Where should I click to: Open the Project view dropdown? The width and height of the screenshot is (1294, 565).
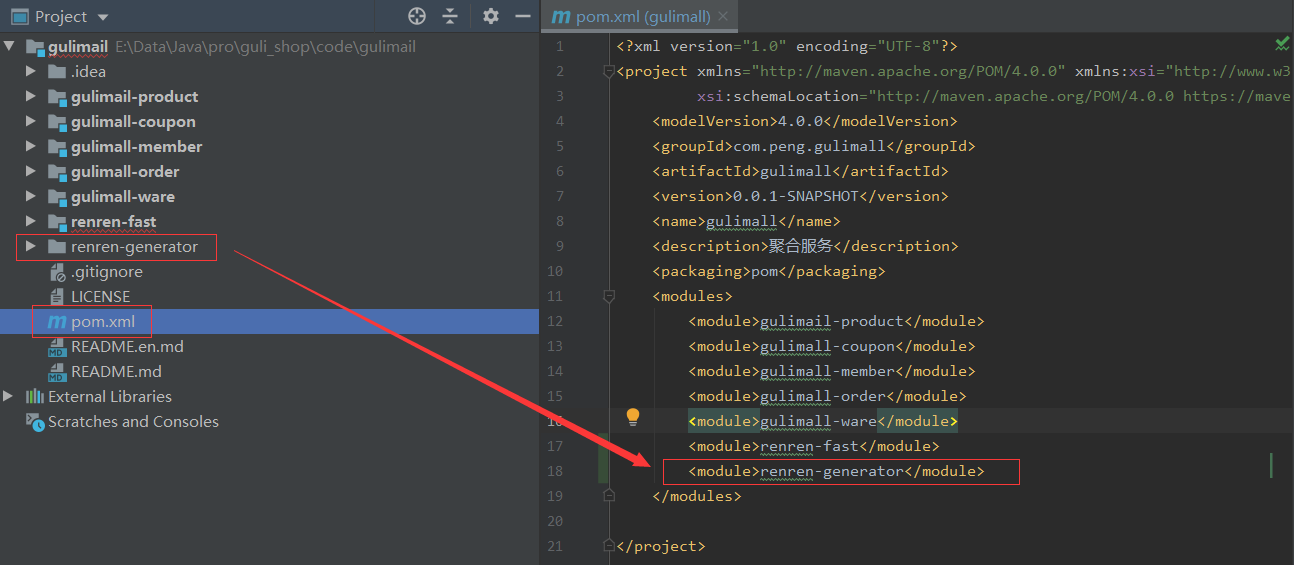pyautogui.click(x=104, y=17)
